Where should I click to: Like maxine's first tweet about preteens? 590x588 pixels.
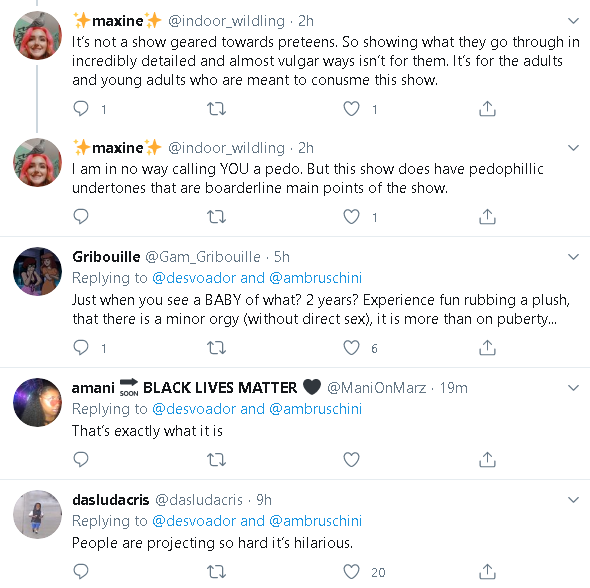351,108
